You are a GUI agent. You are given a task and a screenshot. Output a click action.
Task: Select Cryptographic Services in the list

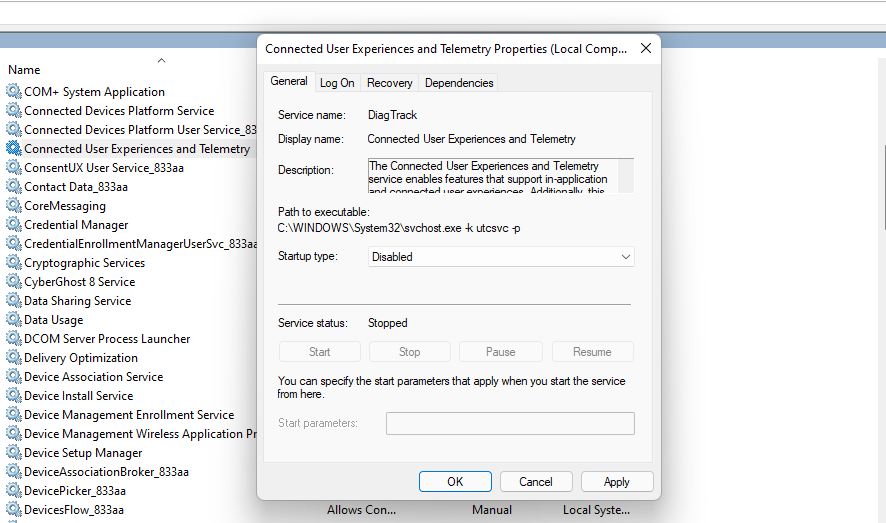click(85, 263)
